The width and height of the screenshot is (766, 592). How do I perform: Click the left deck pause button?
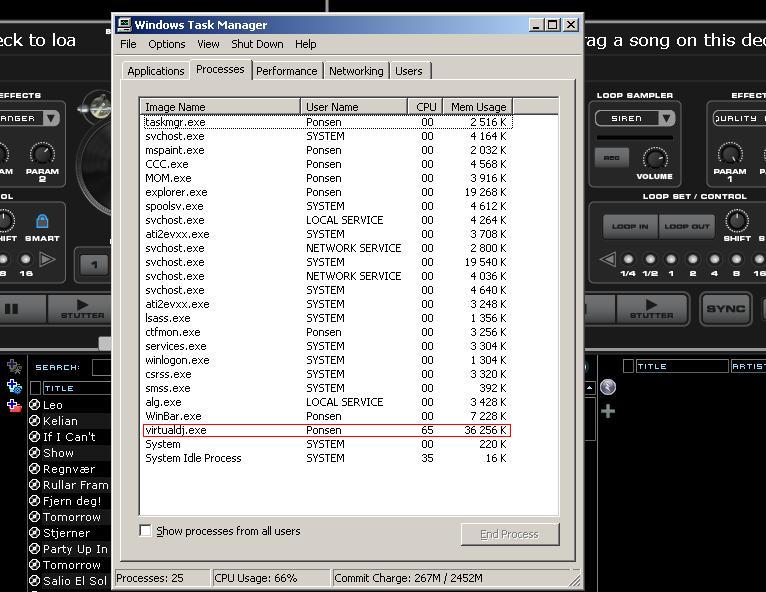click(12, 309)
